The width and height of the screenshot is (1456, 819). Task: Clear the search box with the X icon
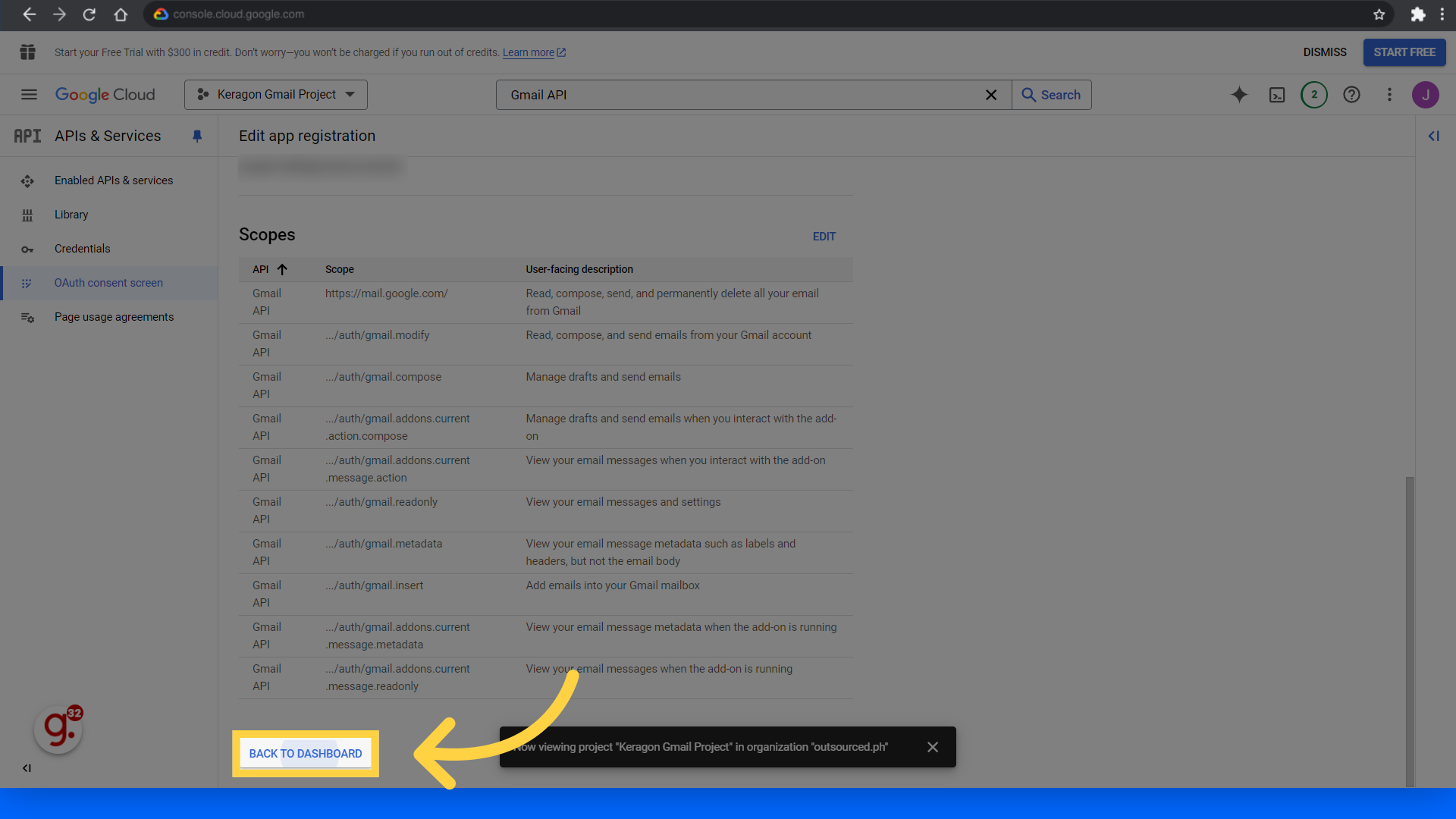point(991,95)
